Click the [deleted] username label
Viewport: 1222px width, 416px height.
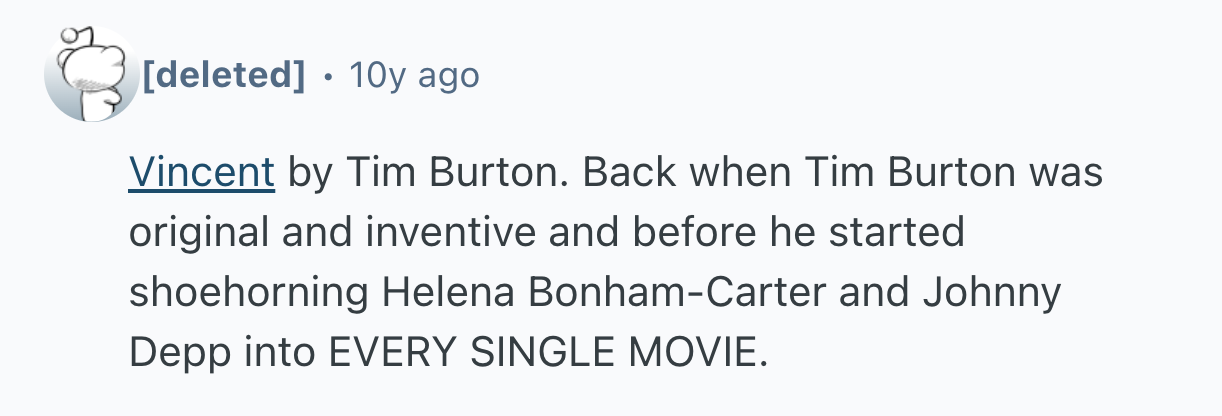224,74
